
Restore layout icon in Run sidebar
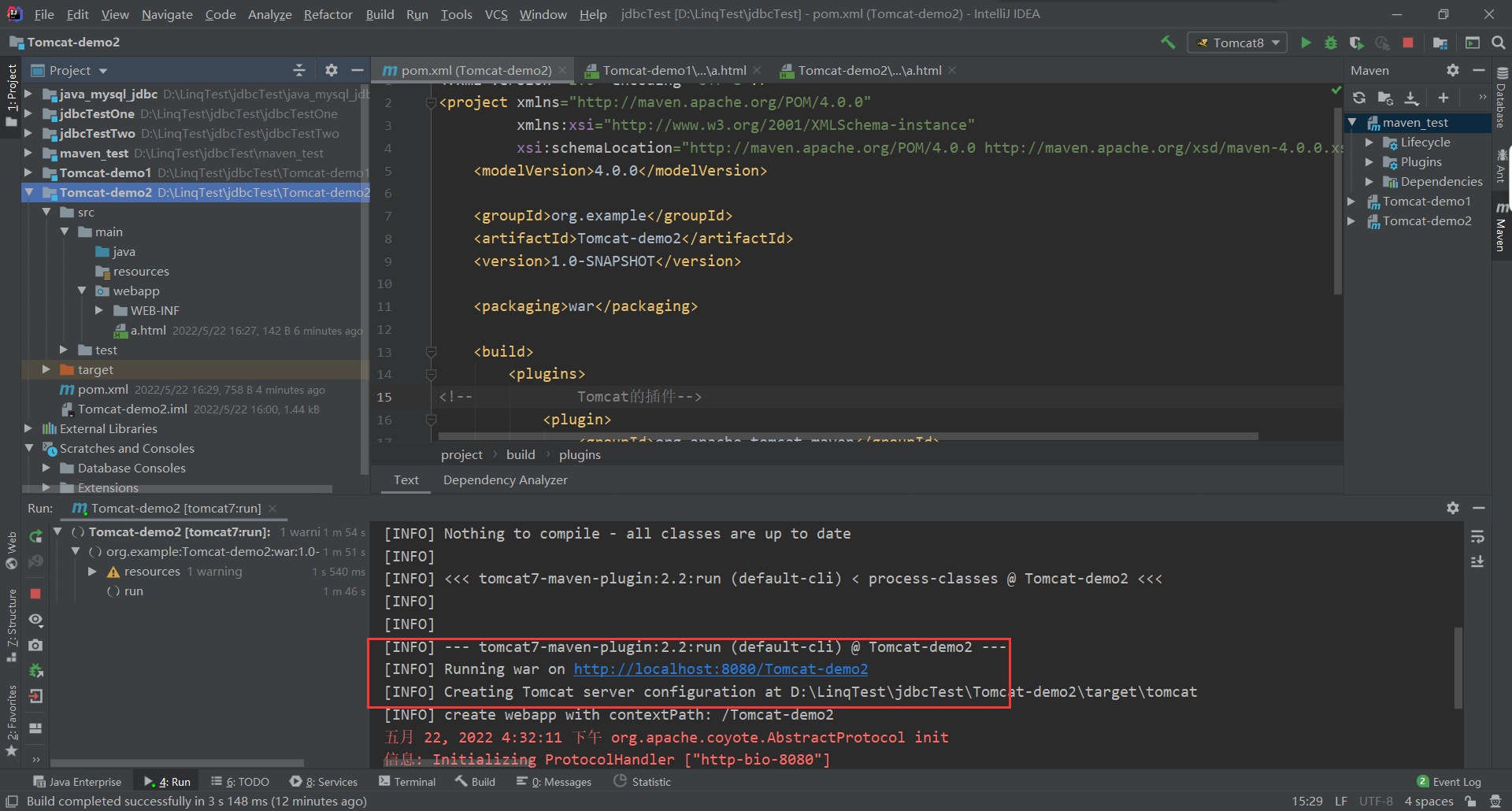(x=35, y=728)
